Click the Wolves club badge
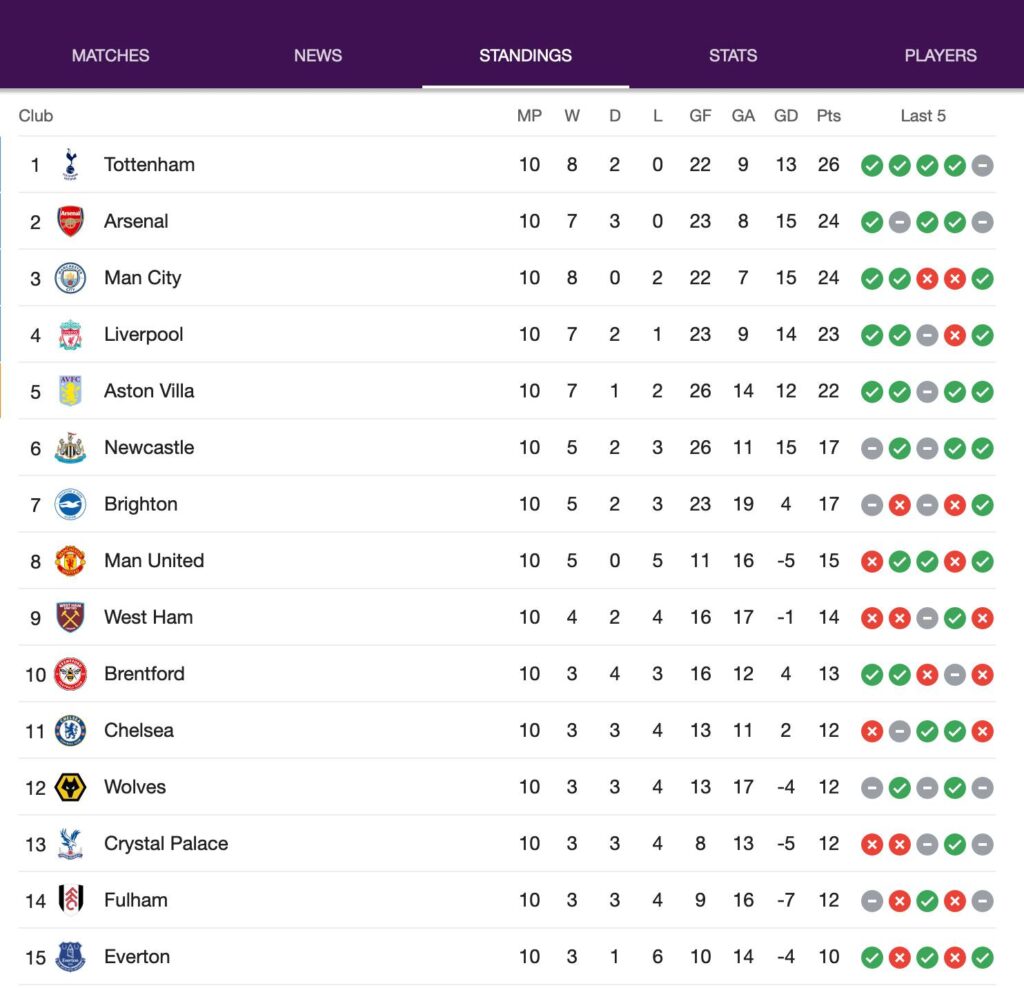Screen dimensions: 1024x988 click(x=71, y=788)
